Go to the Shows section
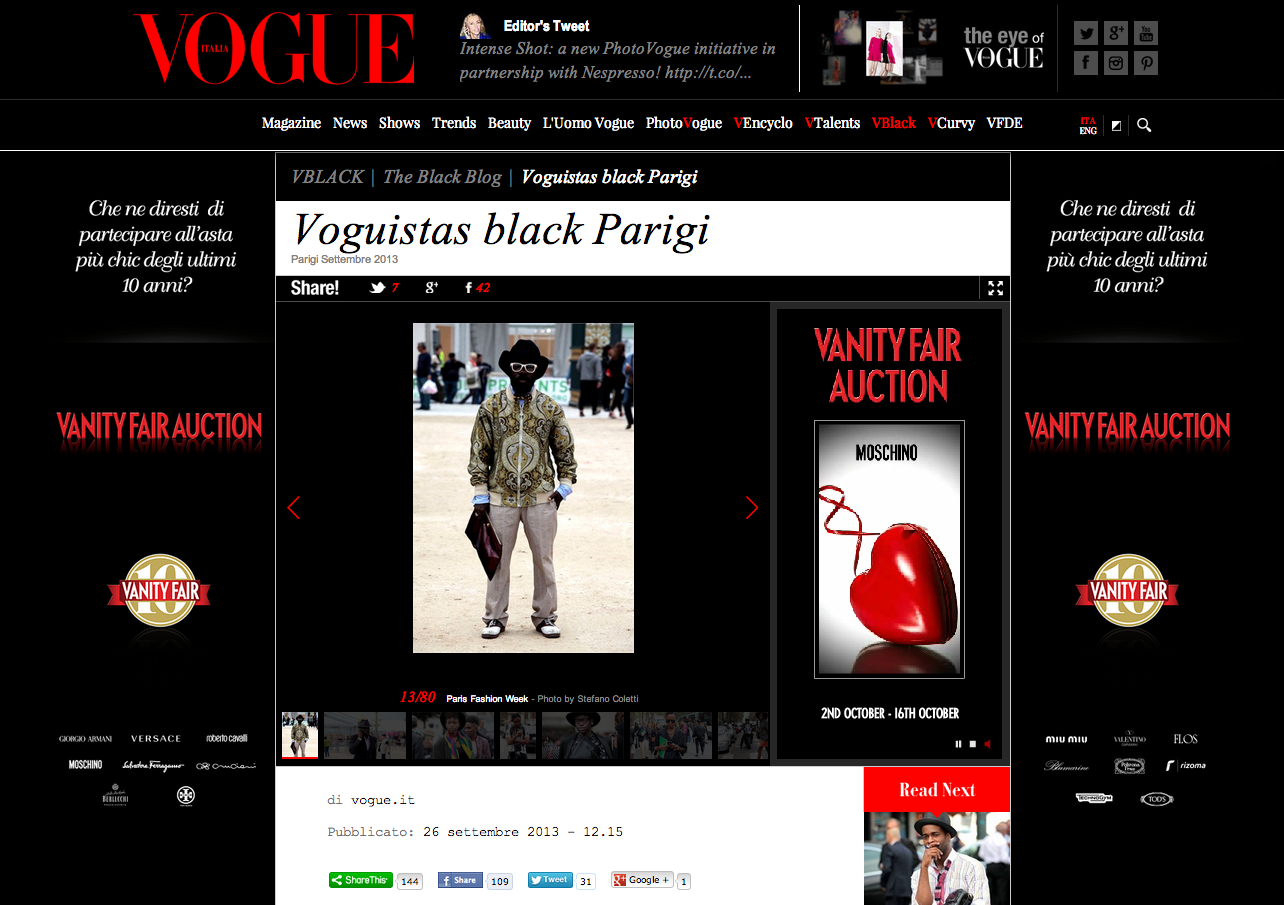This screenshot has height=905, width=1284. tap(399, 123)
